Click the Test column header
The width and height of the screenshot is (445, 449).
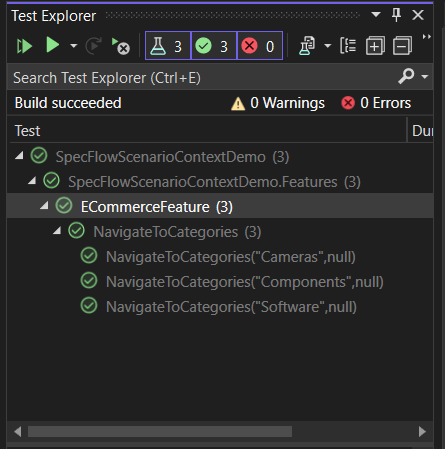coord(207,131)
